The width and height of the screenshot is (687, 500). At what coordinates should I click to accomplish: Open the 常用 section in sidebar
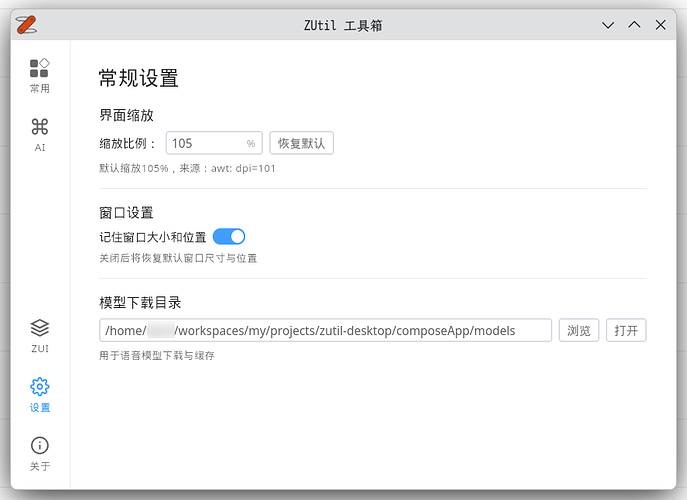[x=39, y=76]
